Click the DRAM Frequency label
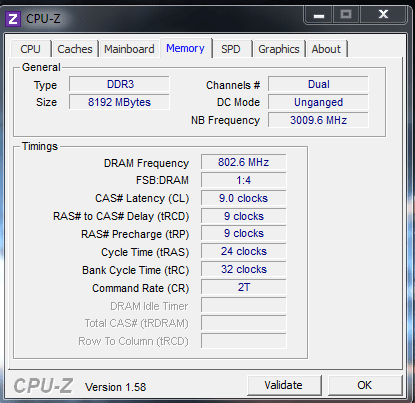415x403 pixels. click(x=146, y=163)
